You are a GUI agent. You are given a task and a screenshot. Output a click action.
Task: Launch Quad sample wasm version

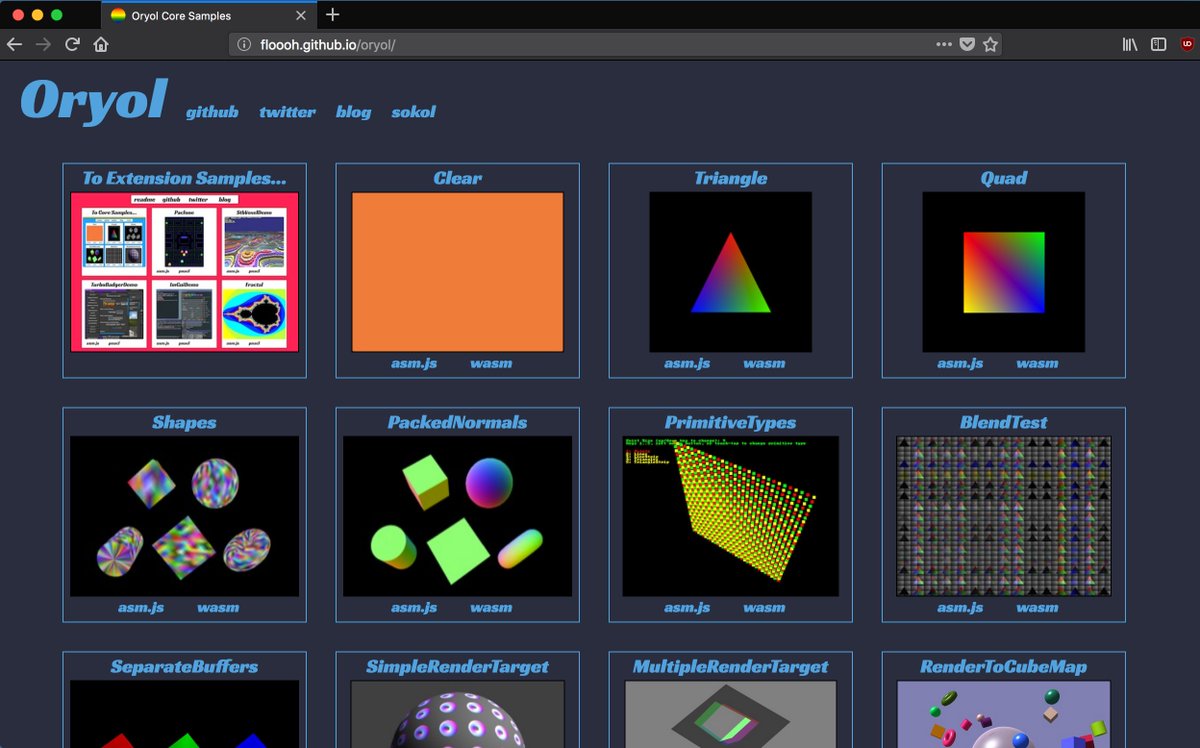tap(1037, 363)
